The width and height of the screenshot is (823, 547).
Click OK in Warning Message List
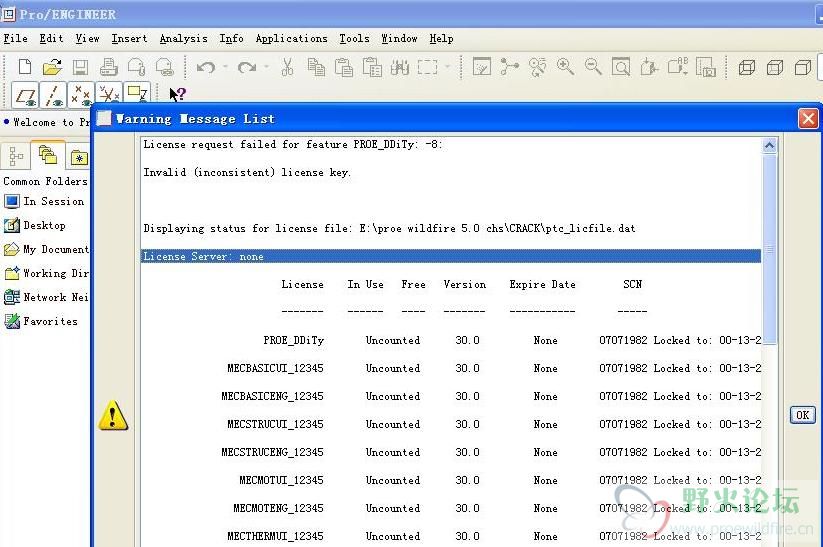[x=803, y=415]
